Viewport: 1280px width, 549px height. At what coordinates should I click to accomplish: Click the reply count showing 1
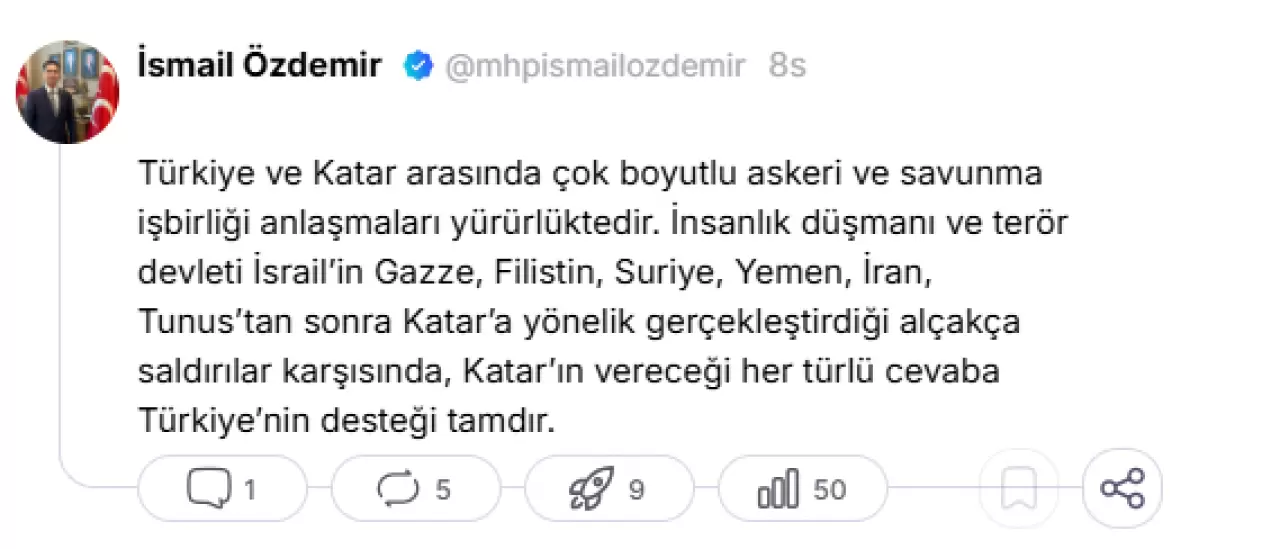click(249, 490)
